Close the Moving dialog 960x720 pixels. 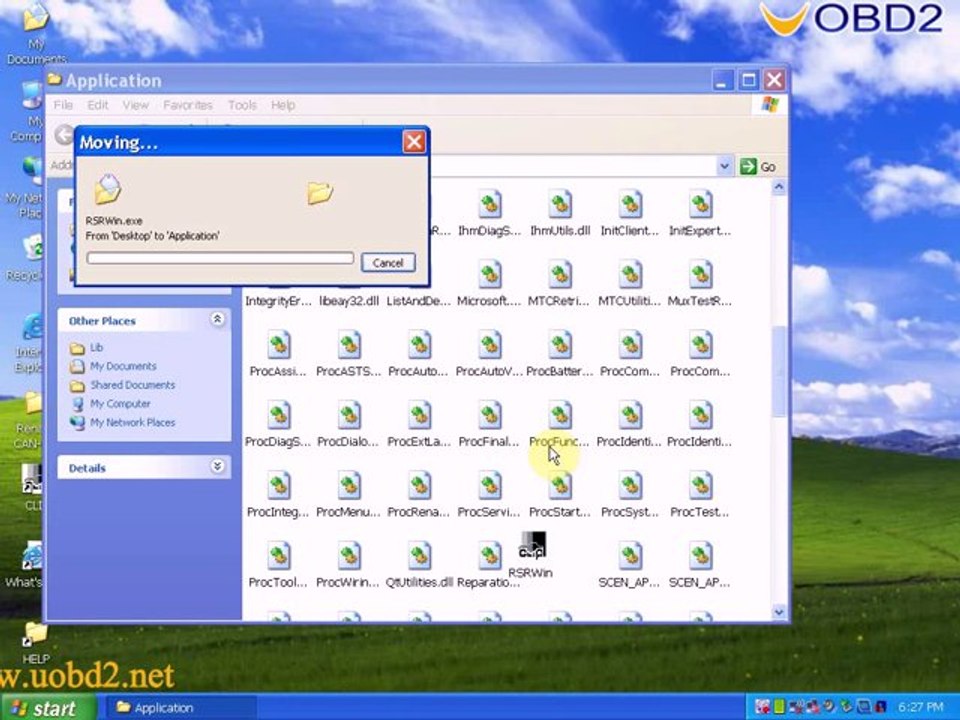(x=414, y=142)
